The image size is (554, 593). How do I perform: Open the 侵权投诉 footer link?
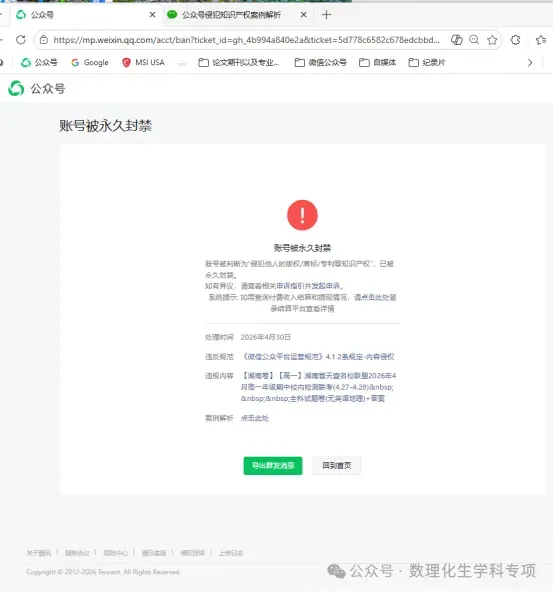click(192, 553)
